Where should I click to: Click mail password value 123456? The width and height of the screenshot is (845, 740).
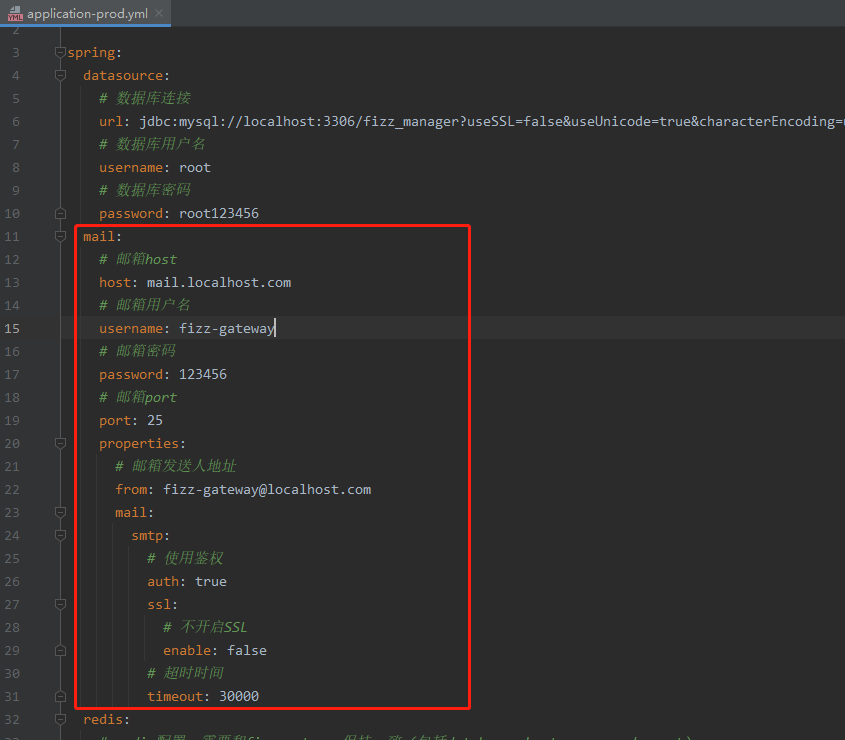(203, 374)
